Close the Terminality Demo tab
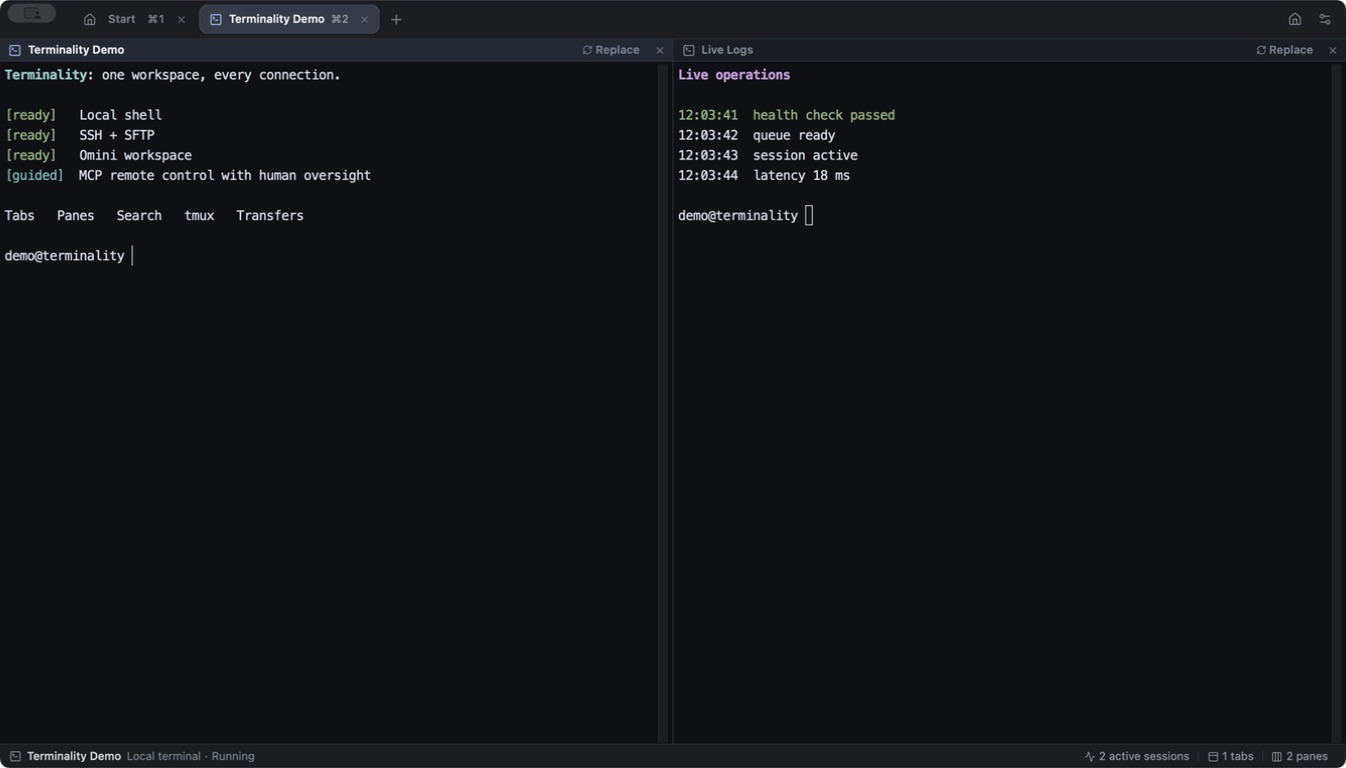1346x768 pixels. click(x=364, y=19)
